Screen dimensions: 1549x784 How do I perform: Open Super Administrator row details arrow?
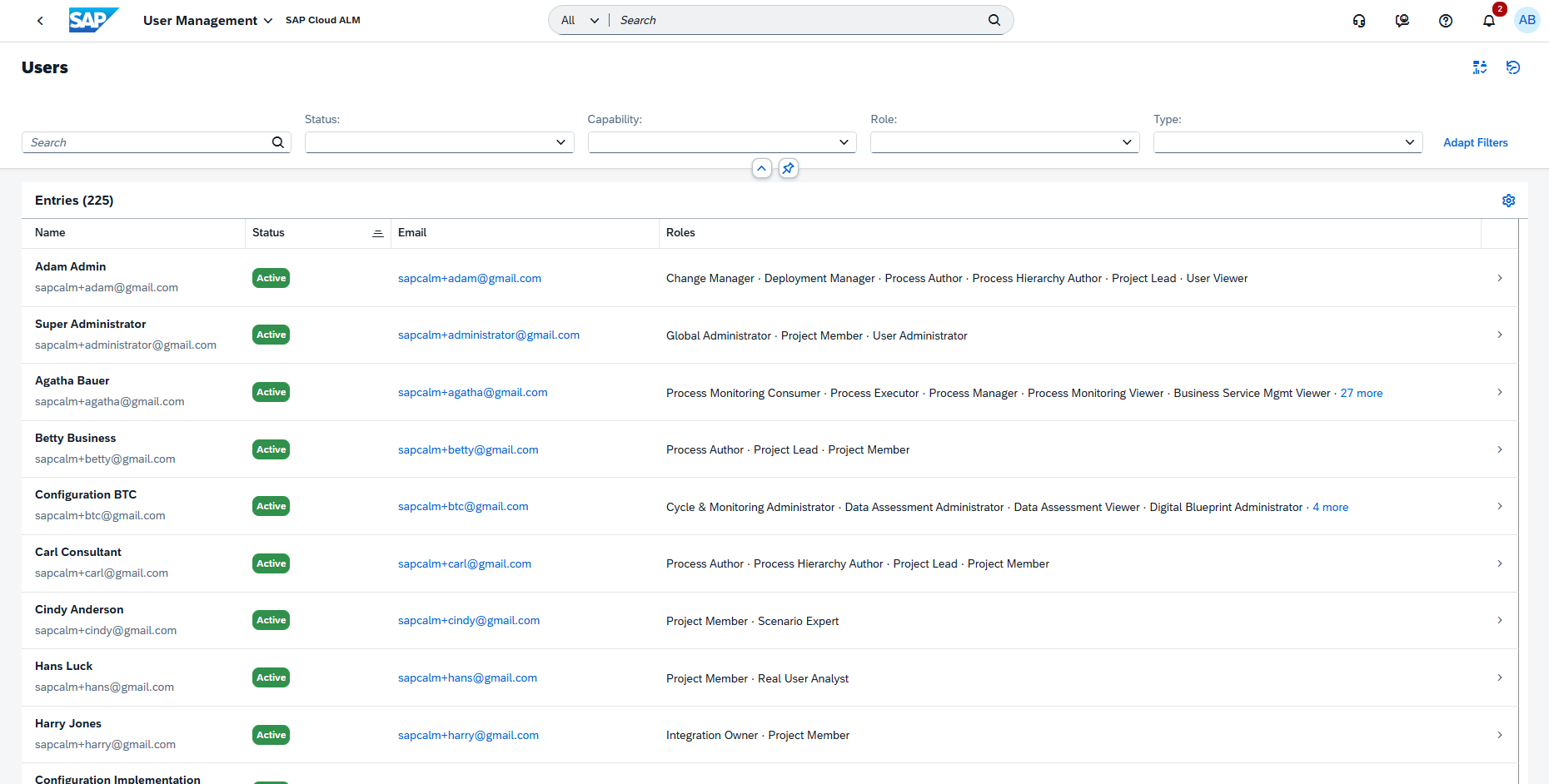click(x=1500, y=335)
